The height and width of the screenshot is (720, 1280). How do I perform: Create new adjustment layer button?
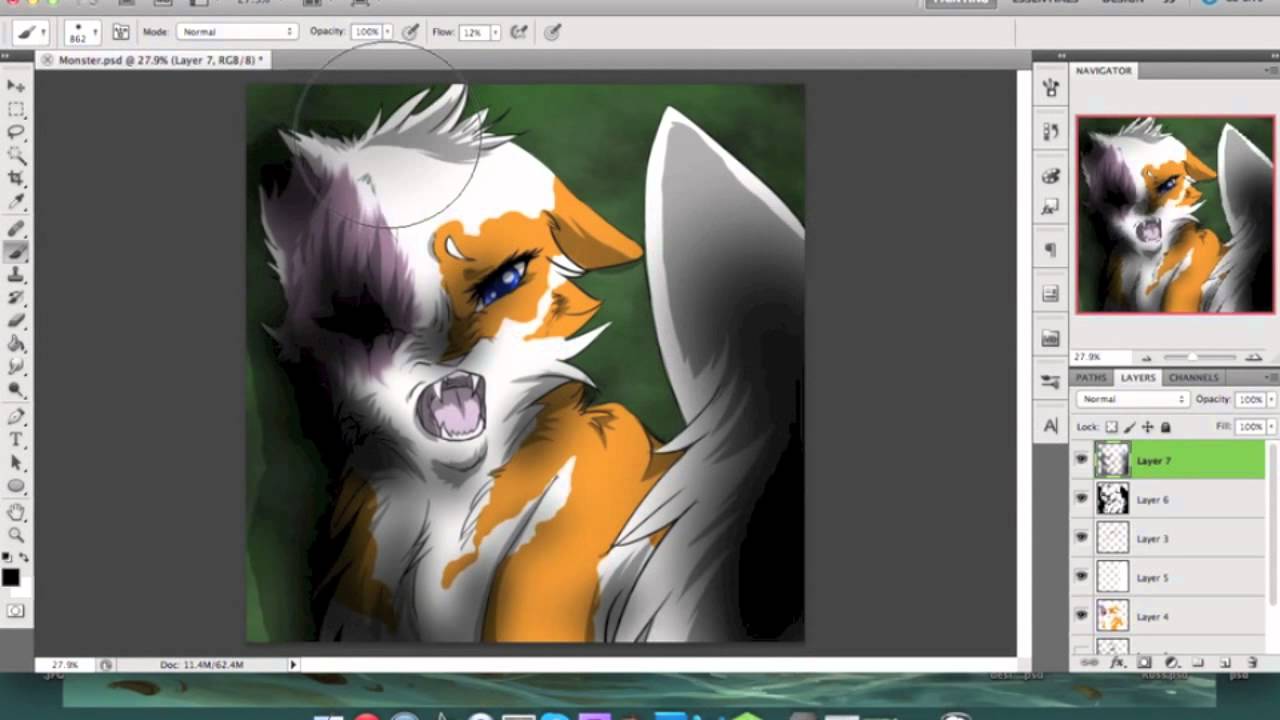pos(1172,663)
